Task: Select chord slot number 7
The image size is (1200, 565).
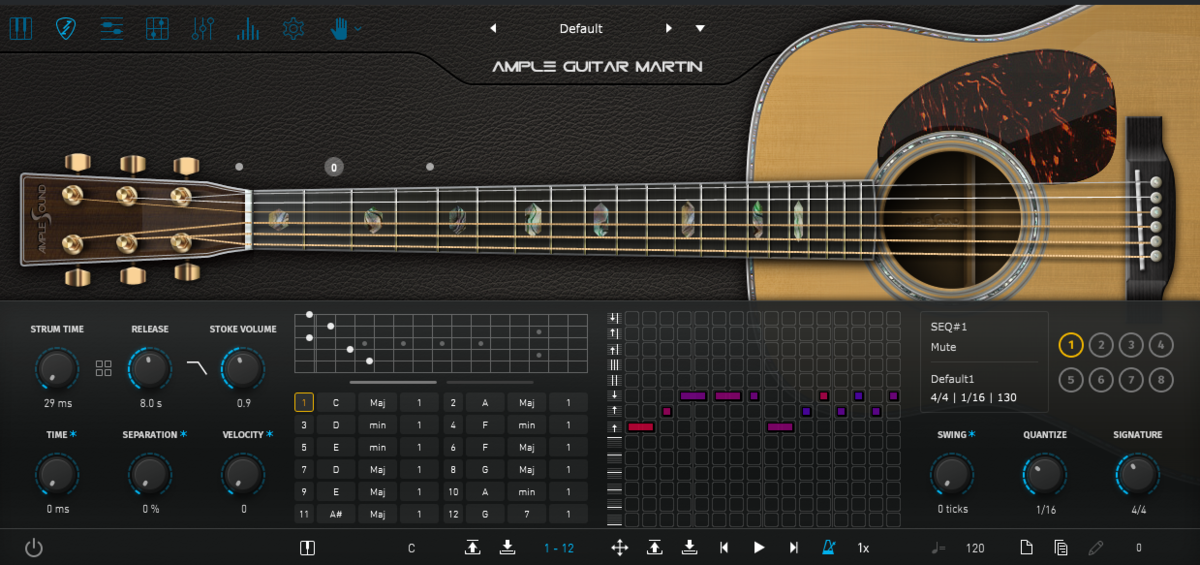Action: [x=304, y=469]
